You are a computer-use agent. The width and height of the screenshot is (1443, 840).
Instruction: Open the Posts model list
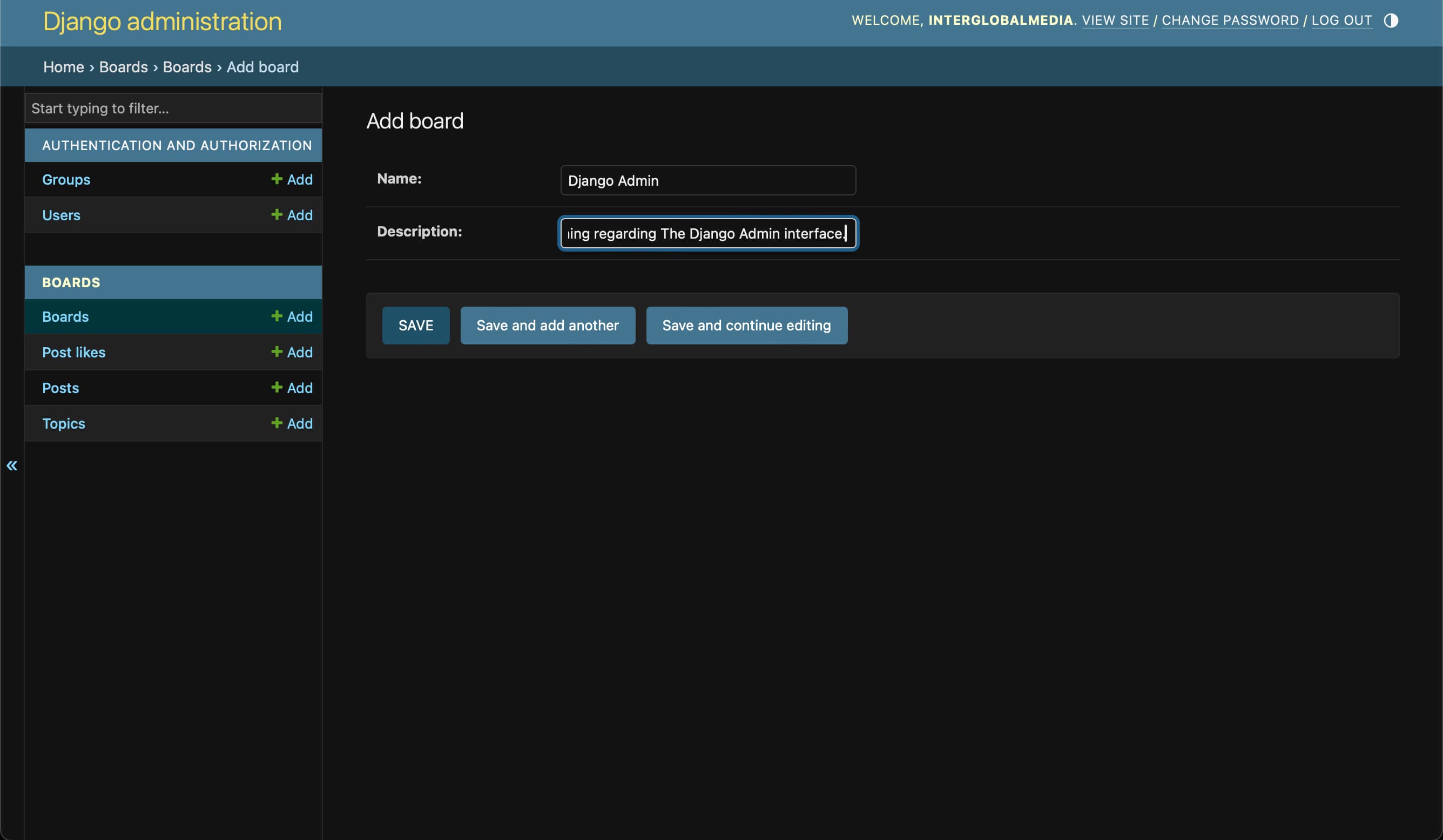(x=60, y=388)
